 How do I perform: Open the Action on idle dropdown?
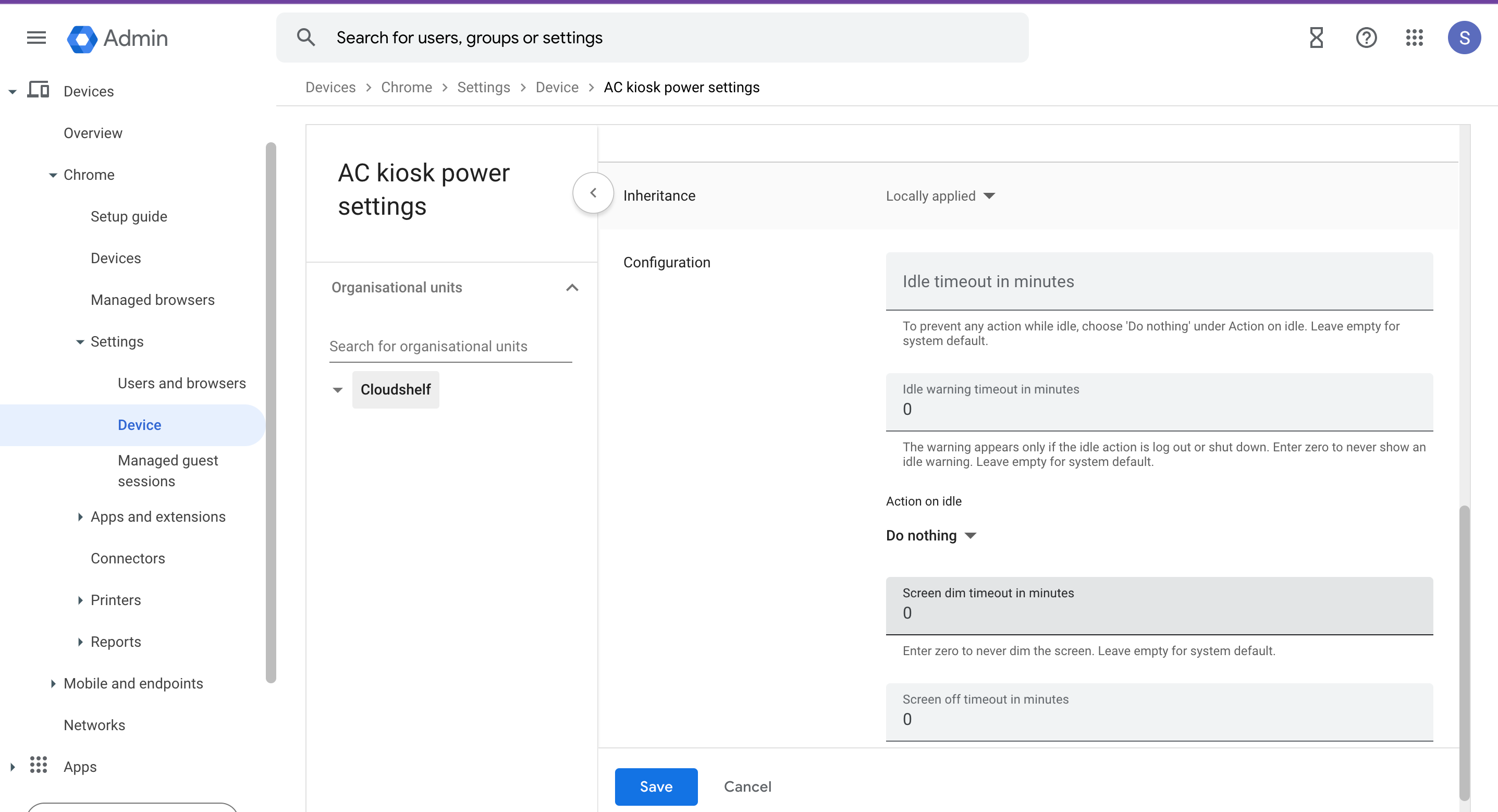930,535
